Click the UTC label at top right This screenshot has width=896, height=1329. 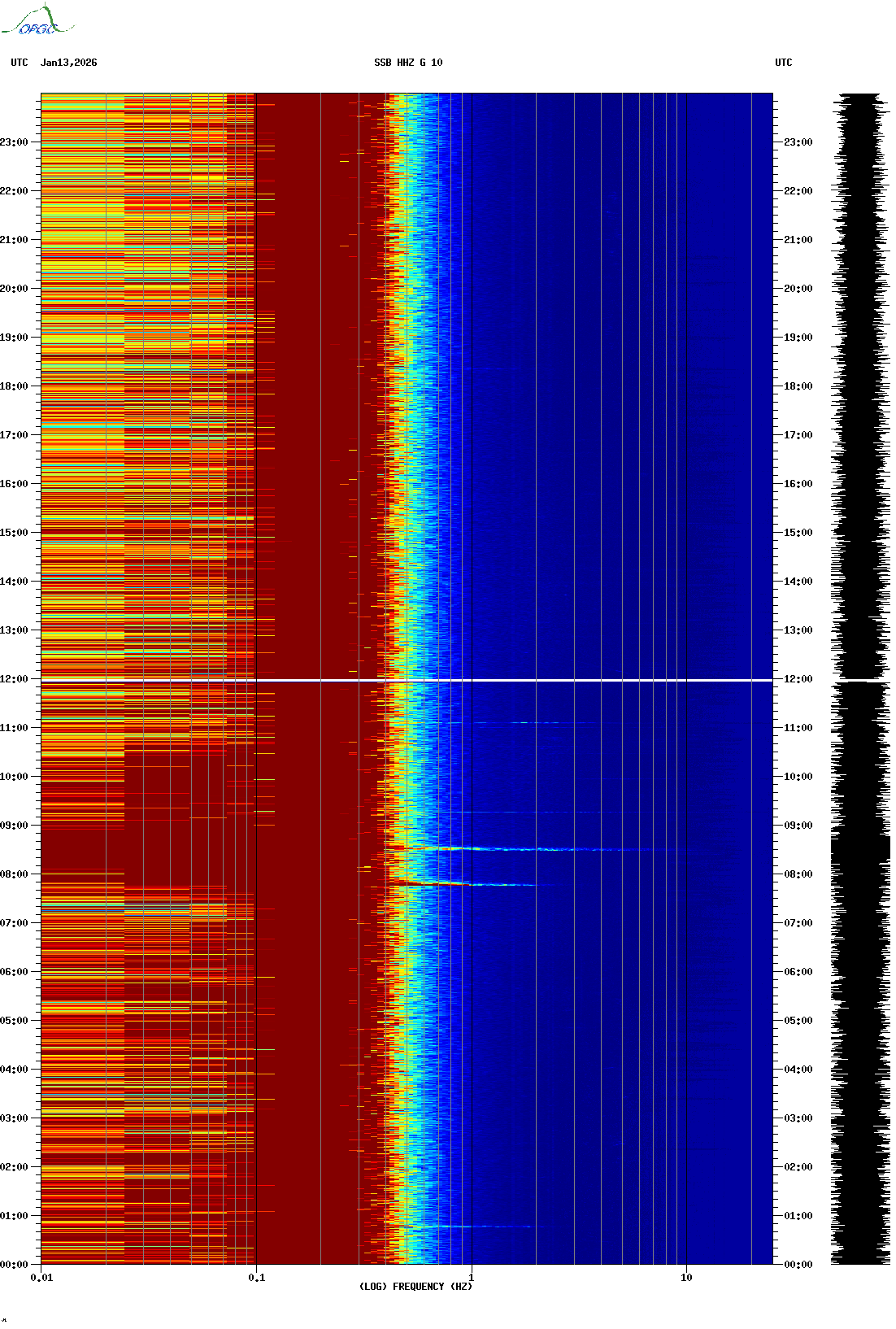coord(783,63)
